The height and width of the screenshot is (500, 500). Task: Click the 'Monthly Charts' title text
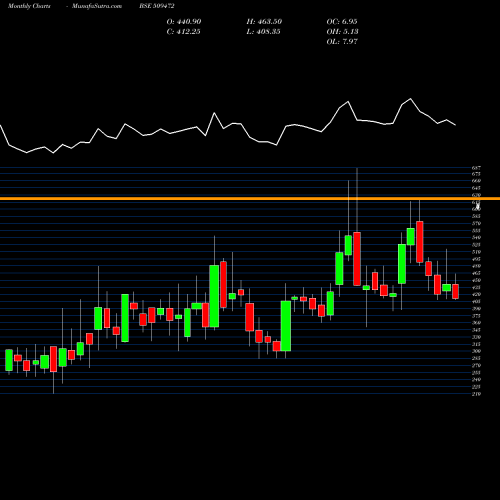coord(29,6)
